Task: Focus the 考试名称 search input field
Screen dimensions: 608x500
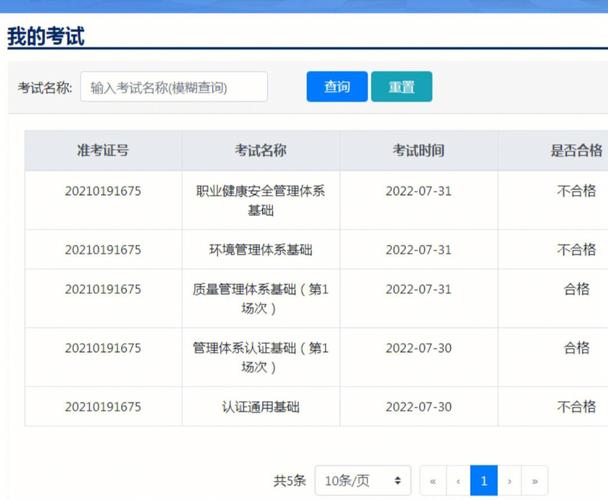Action: coord(174,87)
